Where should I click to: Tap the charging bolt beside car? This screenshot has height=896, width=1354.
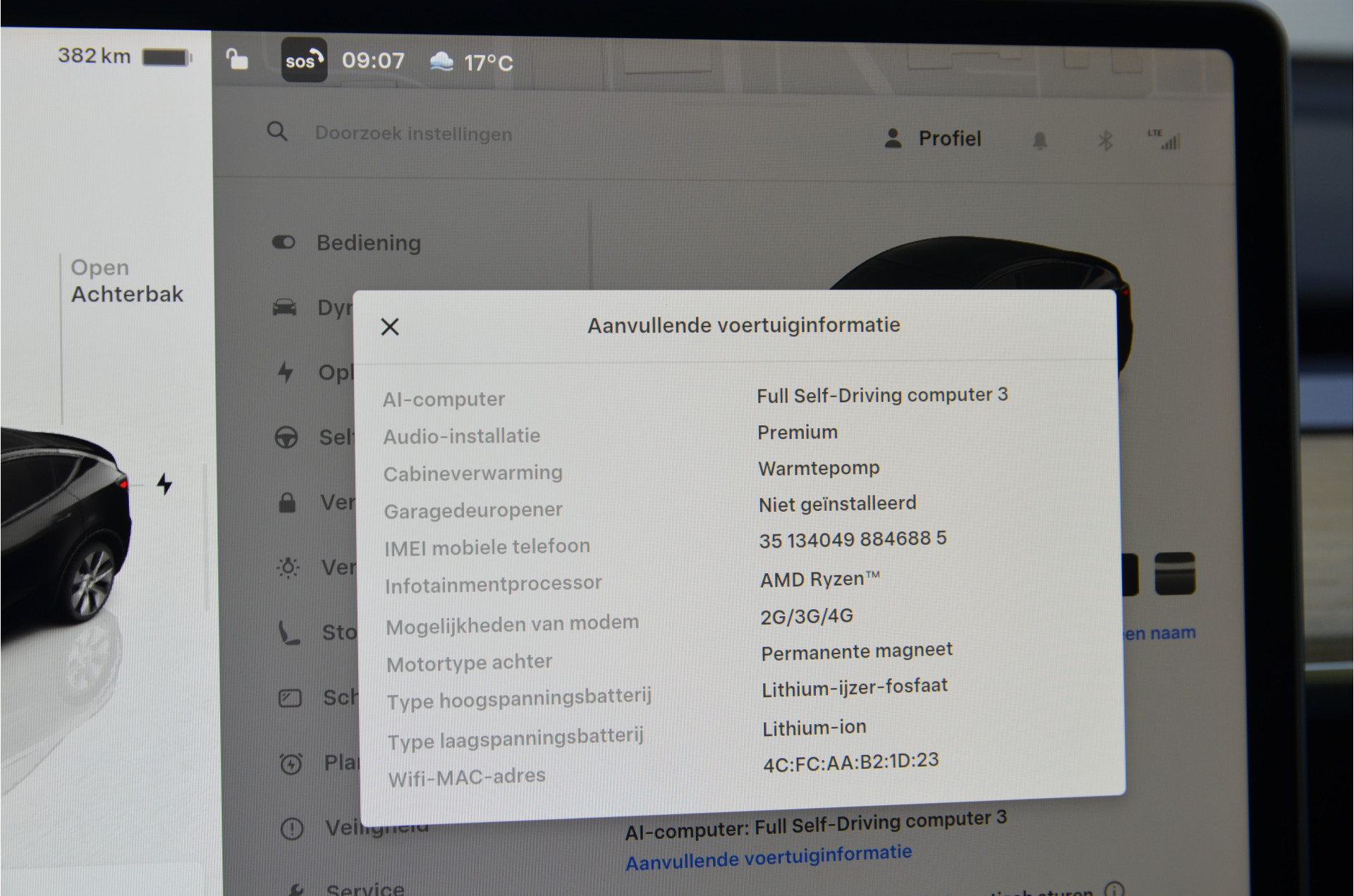[164, 484]
